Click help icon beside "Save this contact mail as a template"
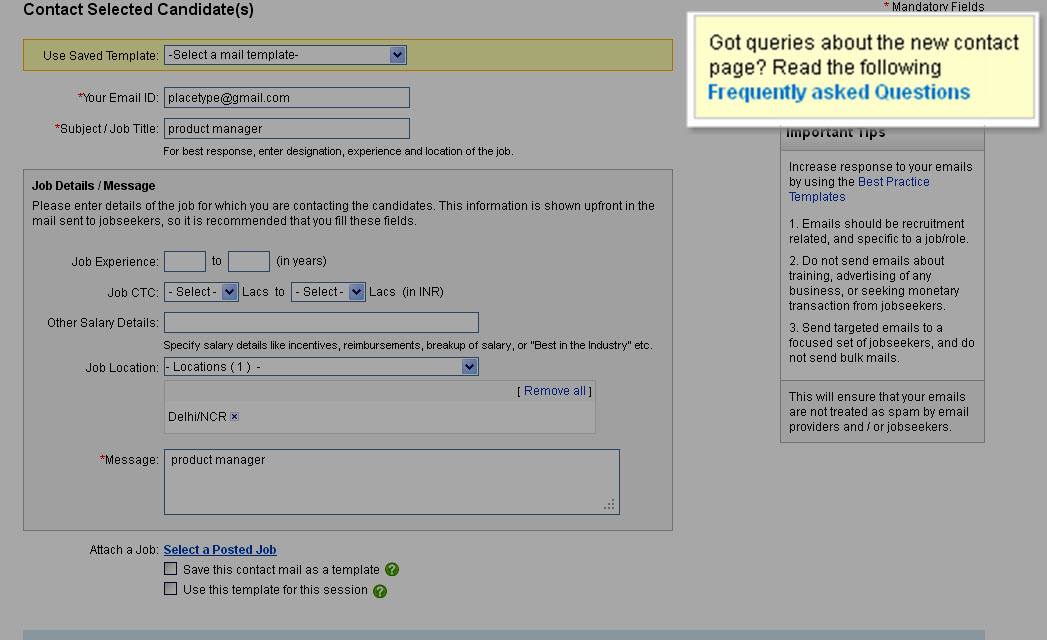Screen dimensions: 1047x640 [x=391, y=568]
